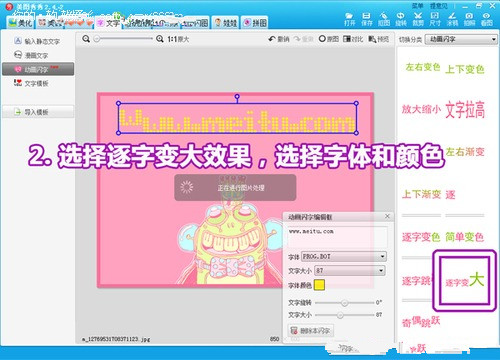Switch to the 文字 tab
Screen dimensions: 500x360
tap(109, 23)
